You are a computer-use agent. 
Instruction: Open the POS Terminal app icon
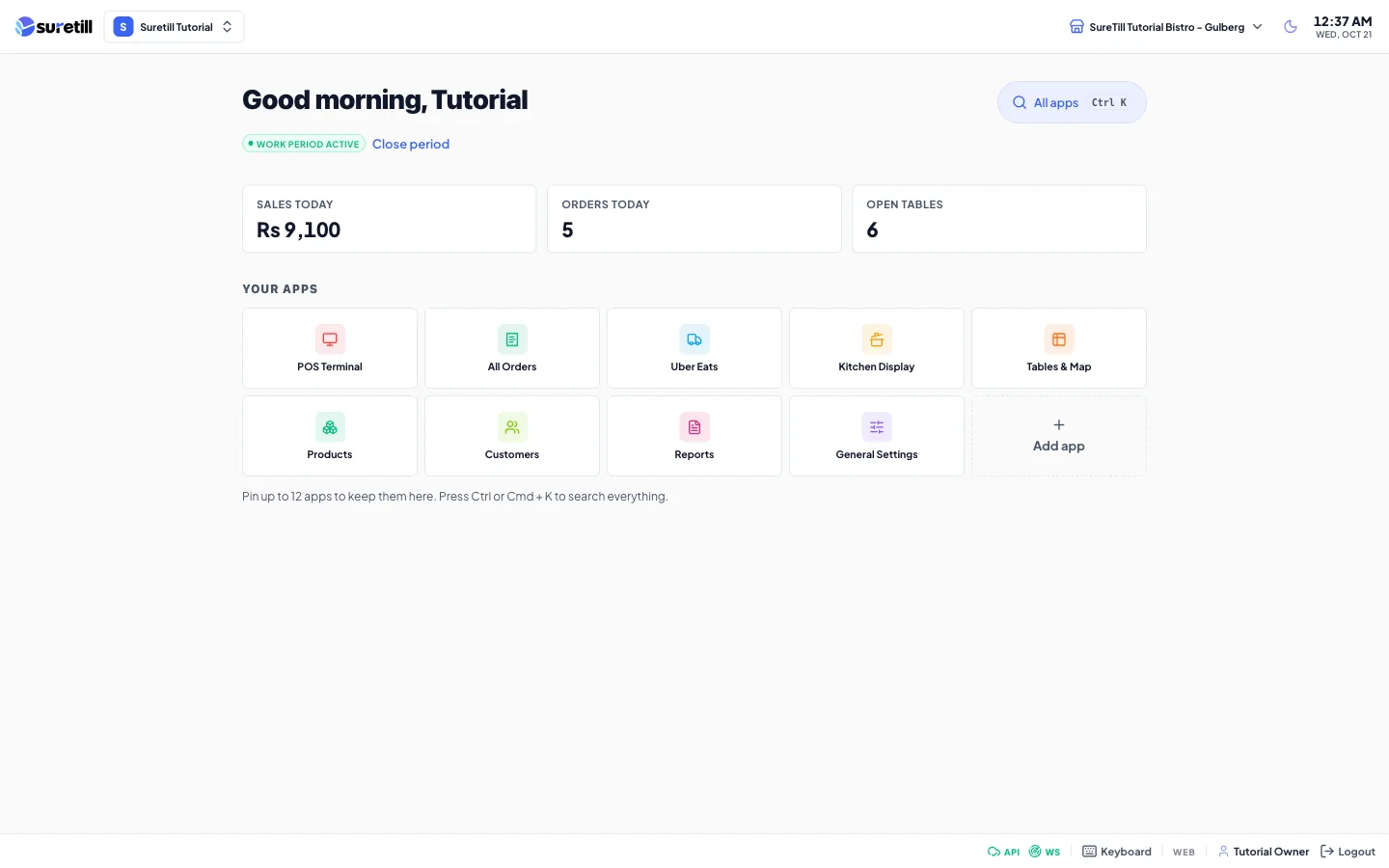click(330, 339)
